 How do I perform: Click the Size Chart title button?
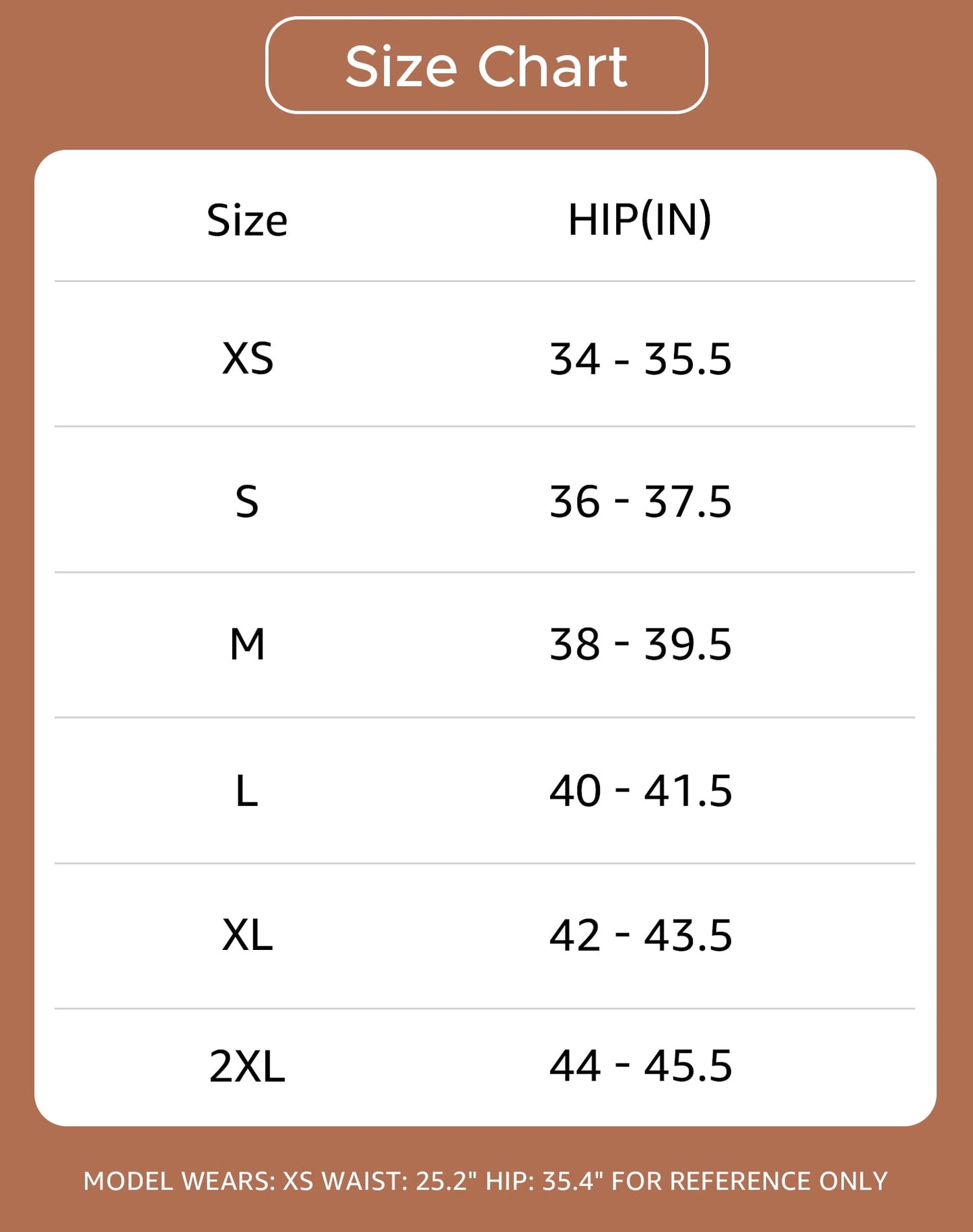pyautogui.click(x=486, y=66)
